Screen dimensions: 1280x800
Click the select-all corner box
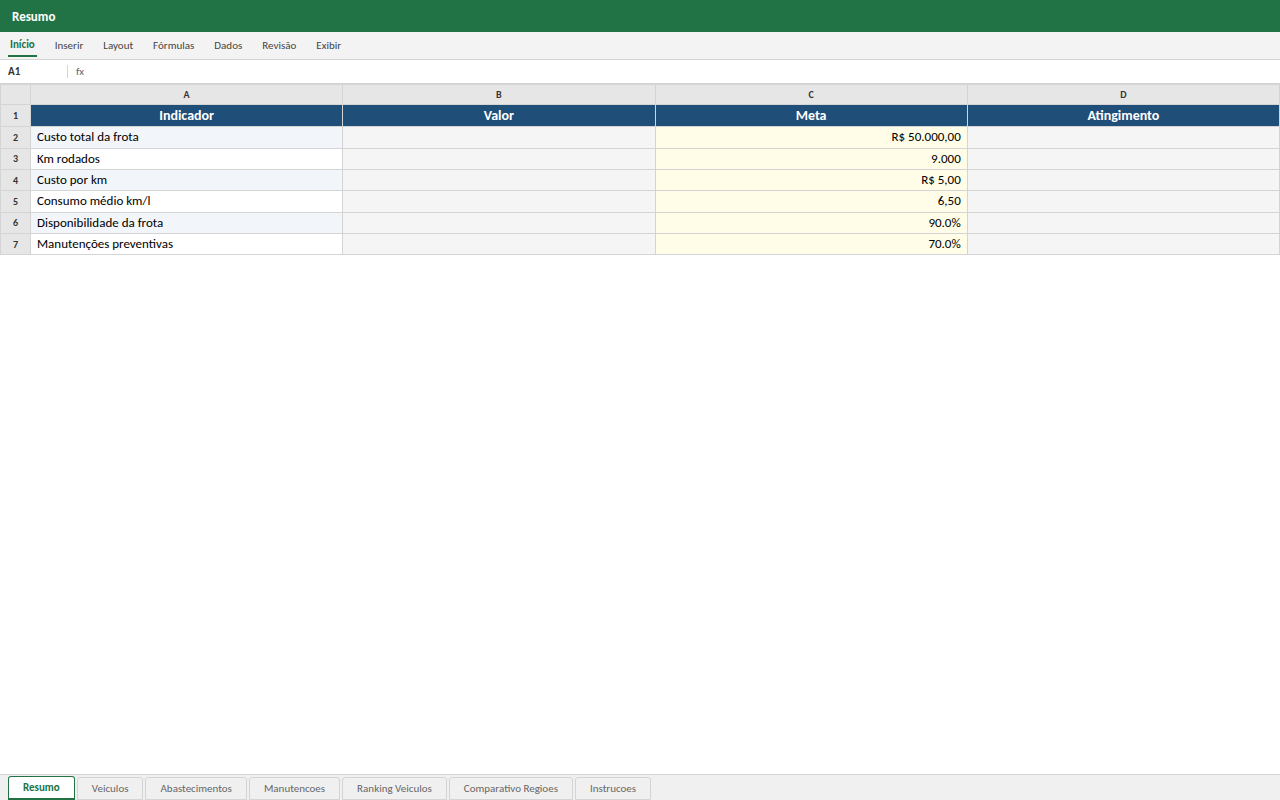(x=15, y=95)
